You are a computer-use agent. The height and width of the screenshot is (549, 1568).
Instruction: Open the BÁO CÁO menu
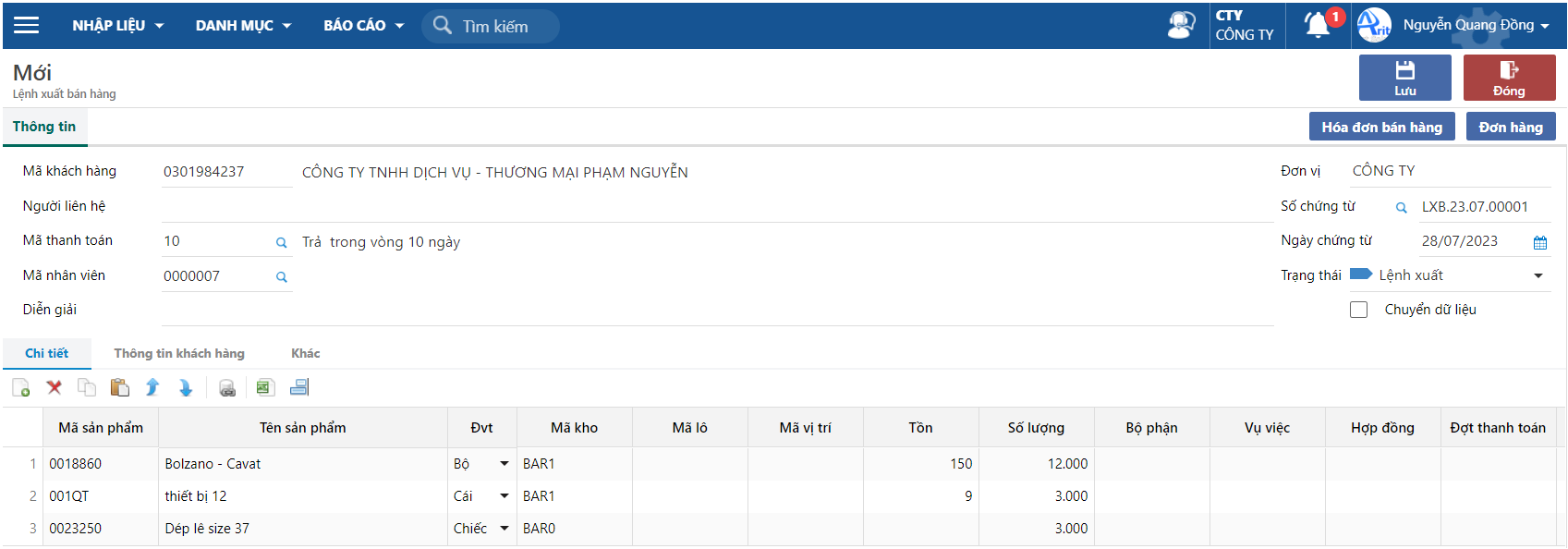click(x=363, y=26)
